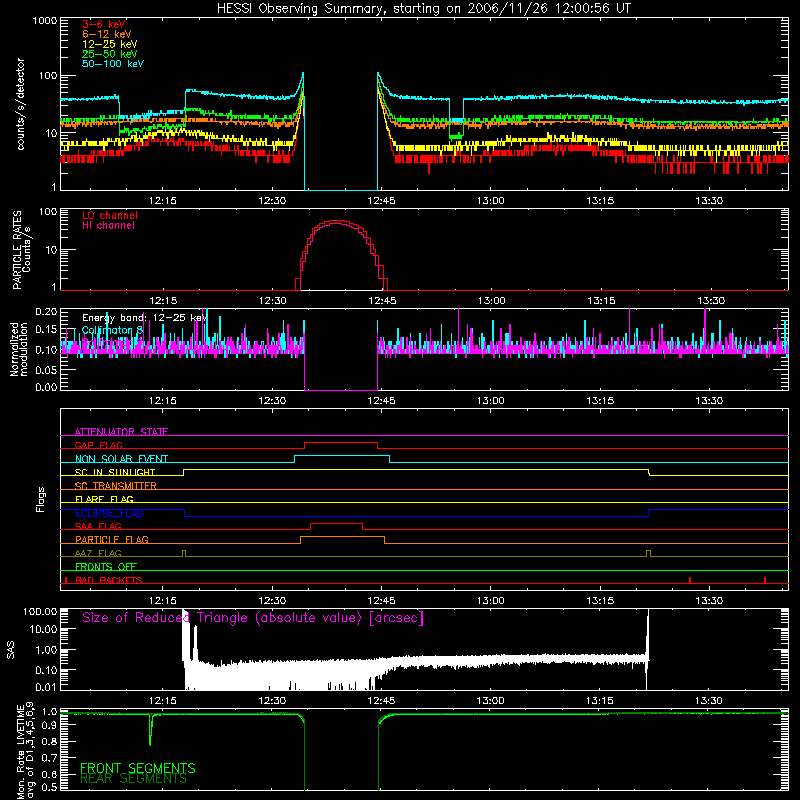
Task: Click the PARTICLE FLAG label
Action: point(112,539)
